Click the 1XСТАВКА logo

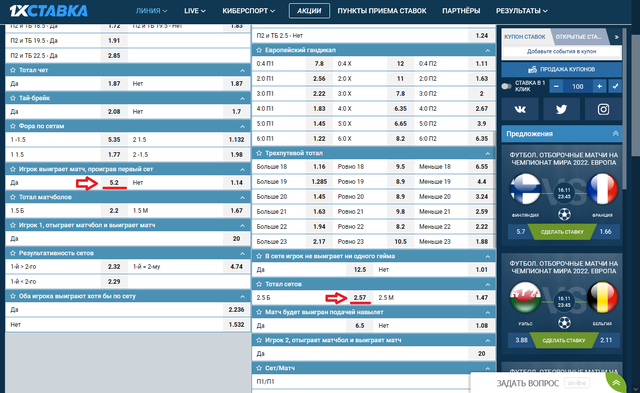(49, 11)
